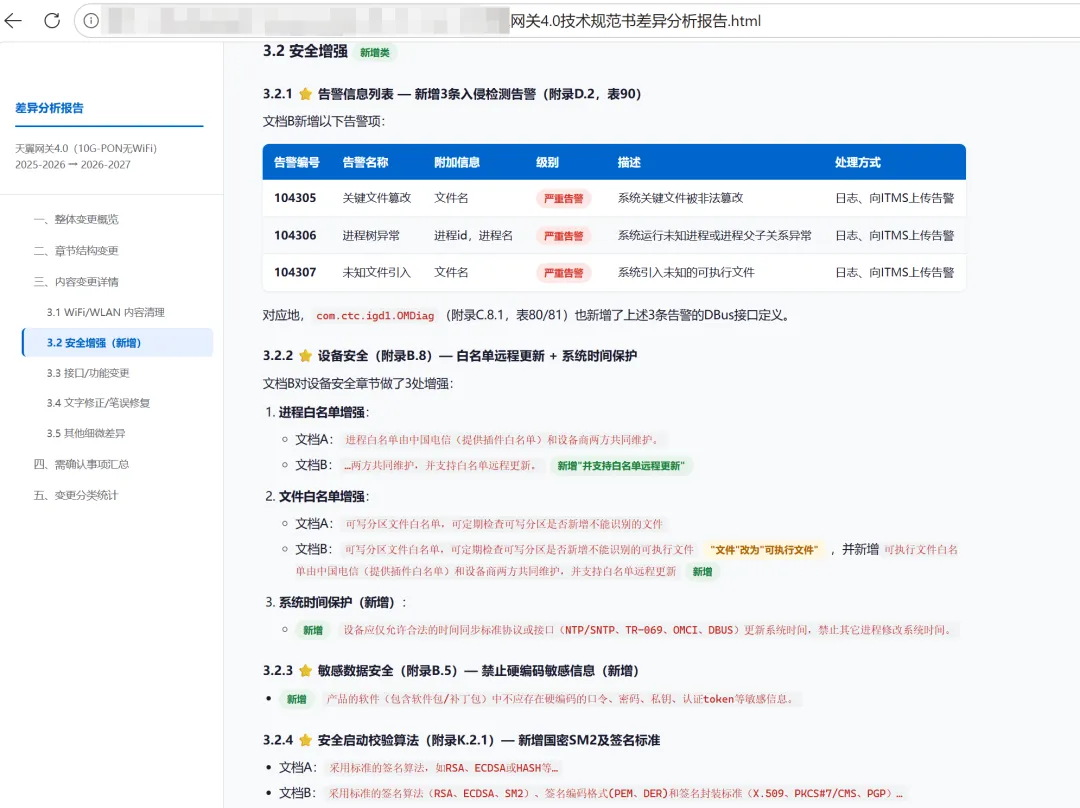Click the 新增"并支持白名单远程更新" green tag
Image resolution: width=1080 pixels, height=808 pixels.
point(621,466)
